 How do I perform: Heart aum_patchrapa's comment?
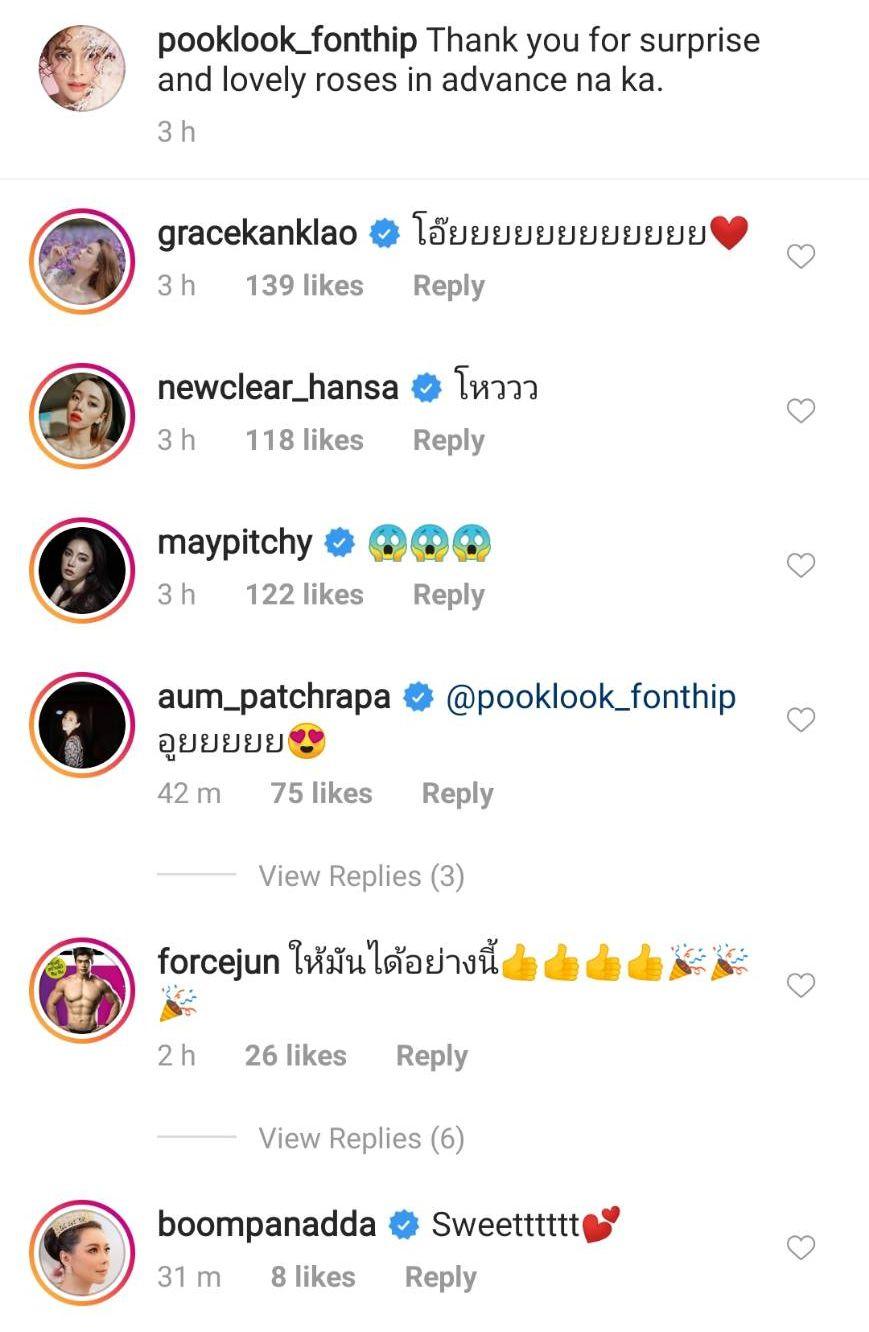click(x=800, y=720)
